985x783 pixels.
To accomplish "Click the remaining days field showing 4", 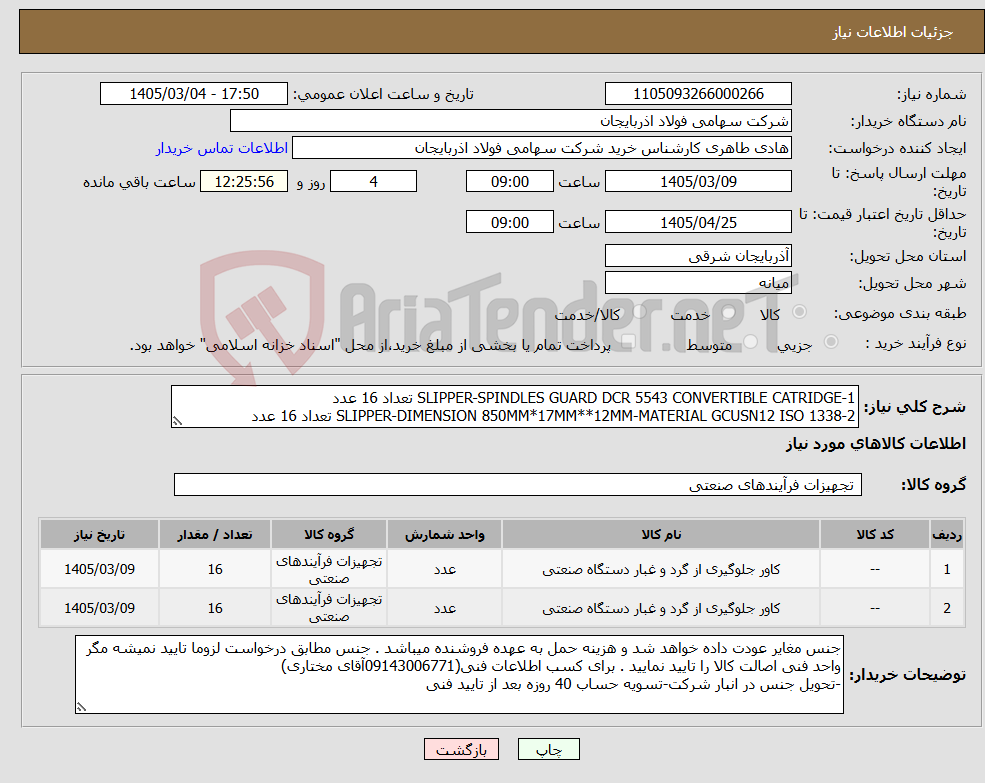I will (x=373, y=182).
